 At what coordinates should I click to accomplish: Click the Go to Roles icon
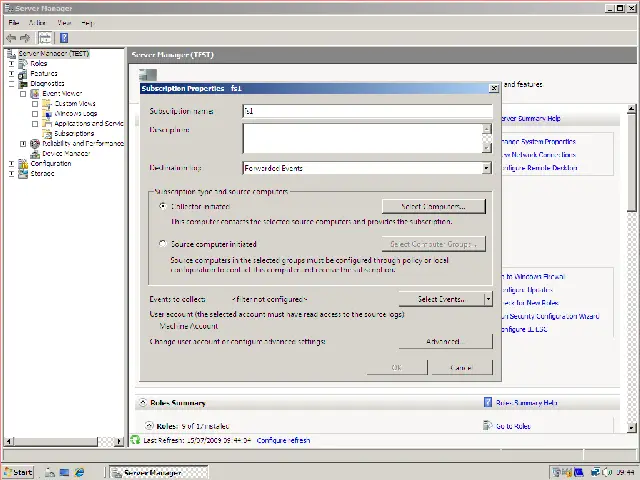(x=488, y=426)
